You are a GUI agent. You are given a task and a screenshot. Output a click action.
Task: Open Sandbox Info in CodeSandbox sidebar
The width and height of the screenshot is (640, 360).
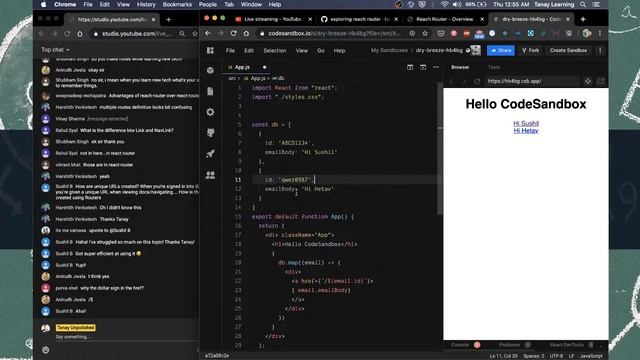[x=210, y=70]
